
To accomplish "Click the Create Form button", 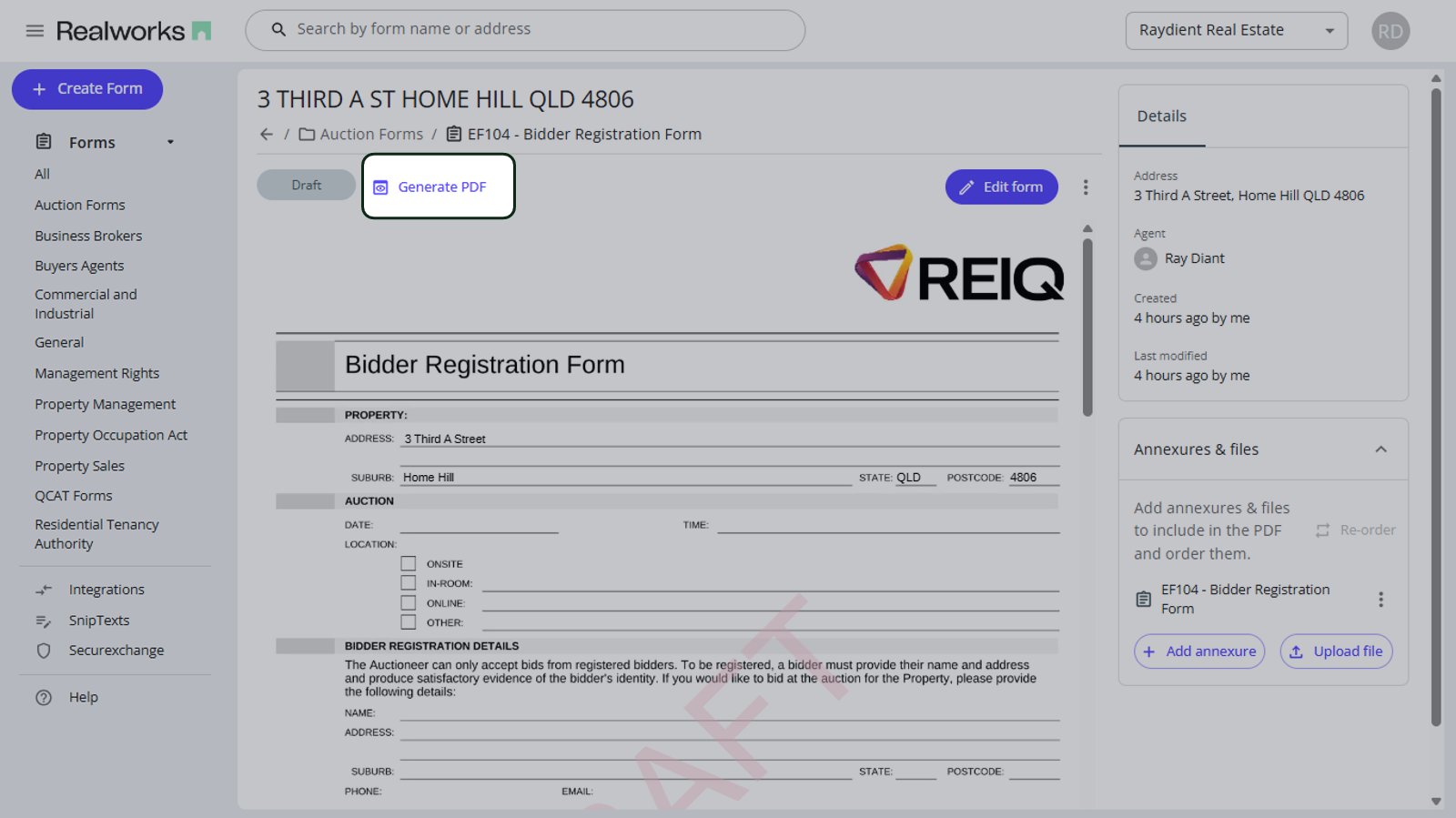I will tap(87, 89).
